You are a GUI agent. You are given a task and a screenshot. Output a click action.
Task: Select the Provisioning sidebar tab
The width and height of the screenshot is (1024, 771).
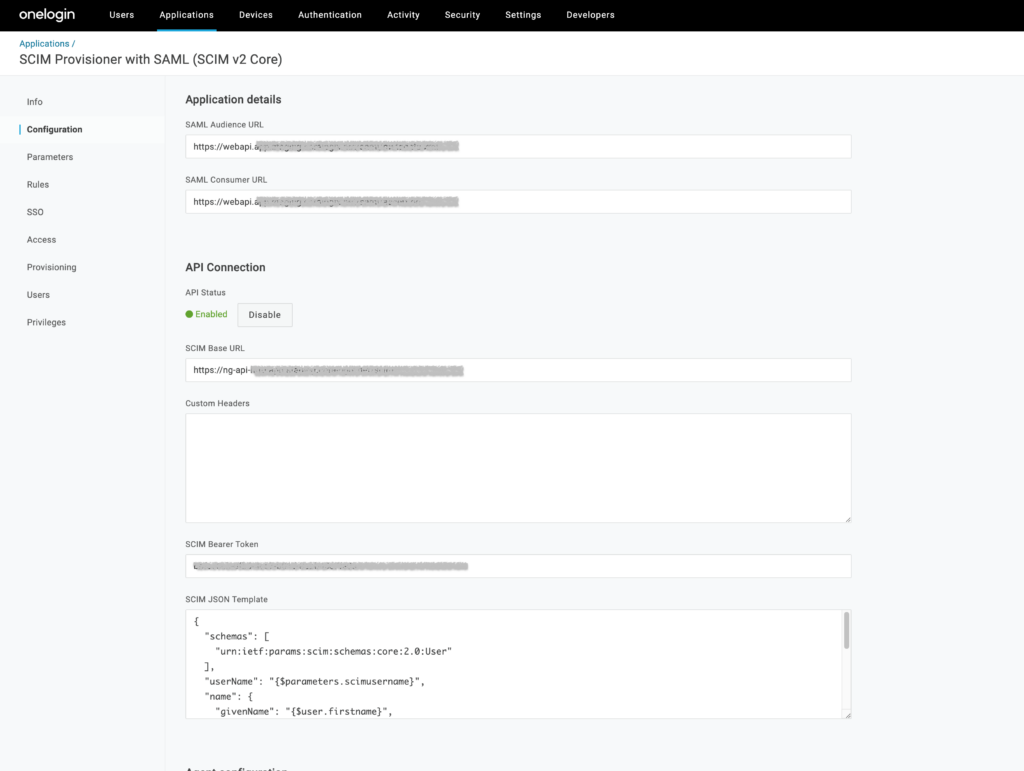pyautogui.click(x=52, y=267)
